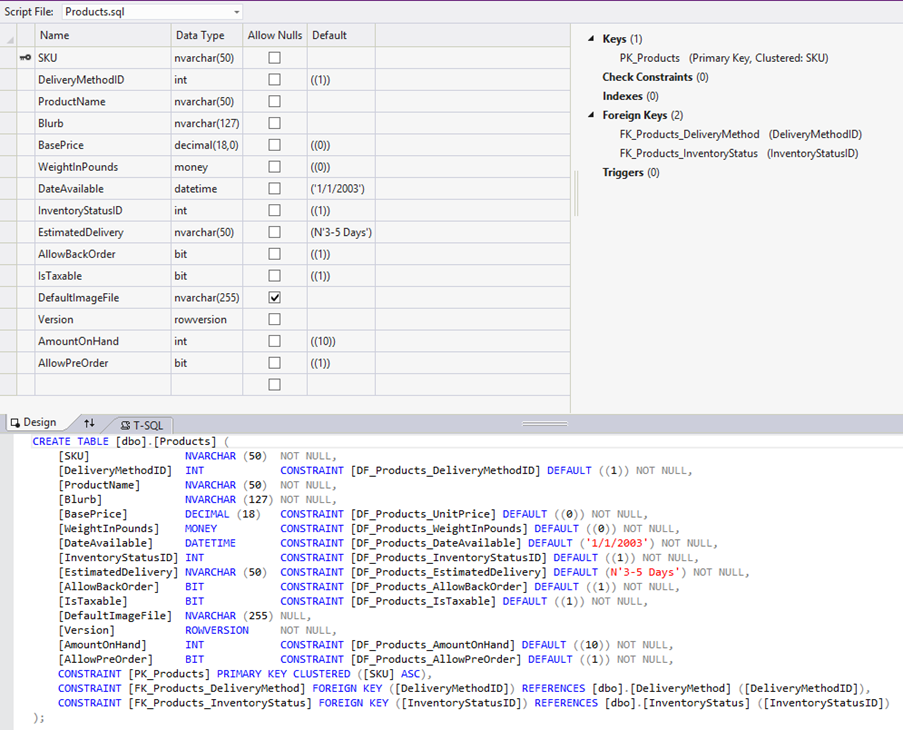The width and height of the screenshot is (903, 730).
Task: Click PRIMARY KEY CLUSTERED in the script
Action: point(283,674)
